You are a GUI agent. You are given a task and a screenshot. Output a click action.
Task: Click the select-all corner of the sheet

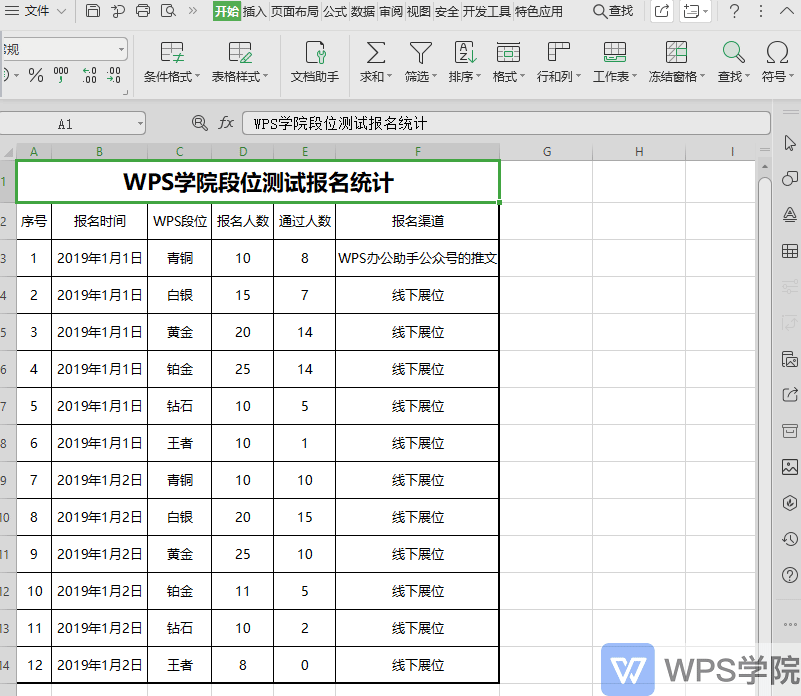pyautogui.click(x=8, y=152)
